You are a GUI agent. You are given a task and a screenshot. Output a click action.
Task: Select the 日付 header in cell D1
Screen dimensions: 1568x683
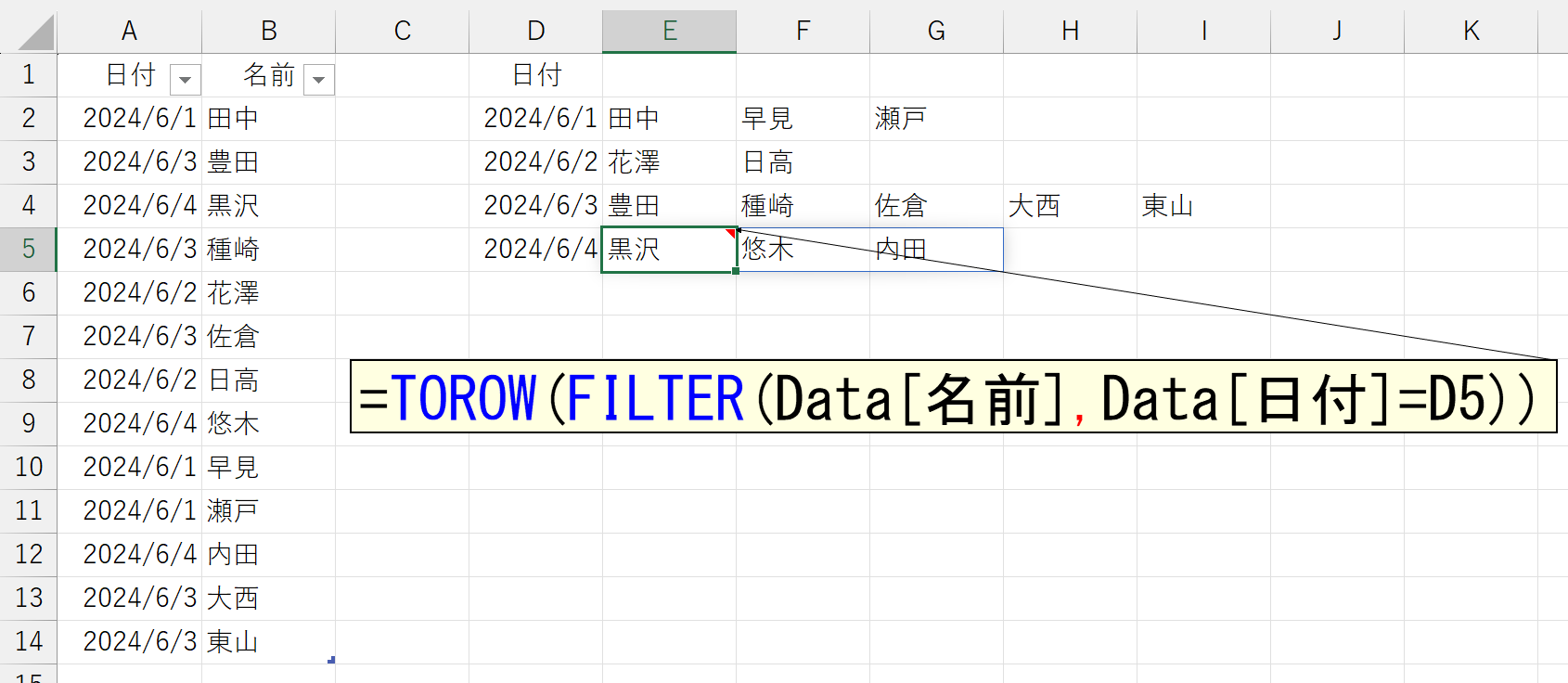pos(536,75)
